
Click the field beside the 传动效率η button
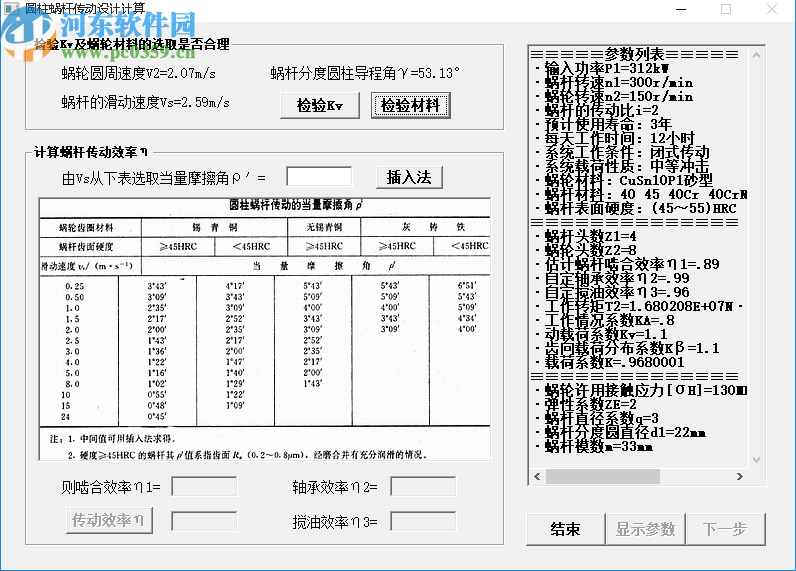click(x=204, y=521)
